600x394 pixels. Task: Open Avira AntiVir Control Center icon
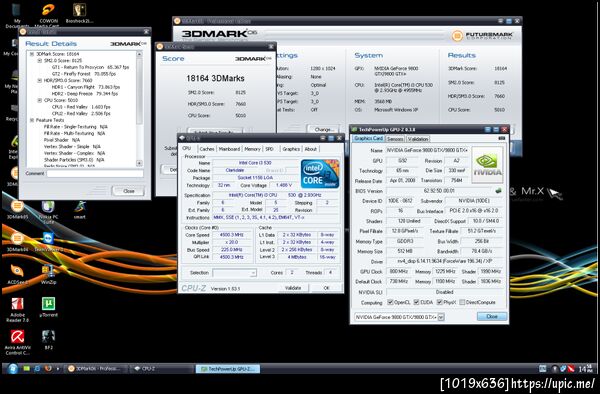(17, 342)
